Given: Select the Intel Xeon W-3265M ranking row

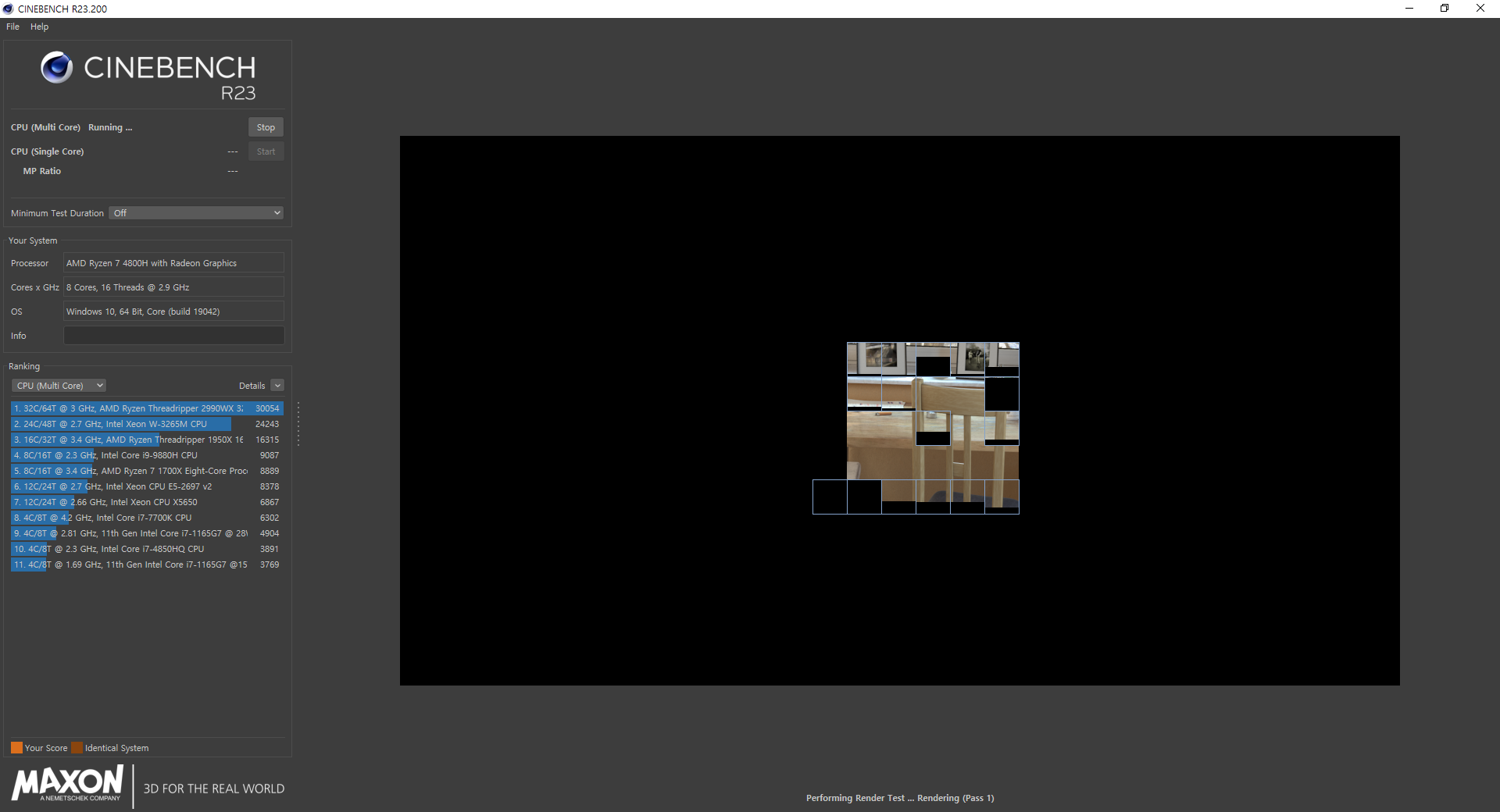Looking at the screenshot, I should click(147, 424).
